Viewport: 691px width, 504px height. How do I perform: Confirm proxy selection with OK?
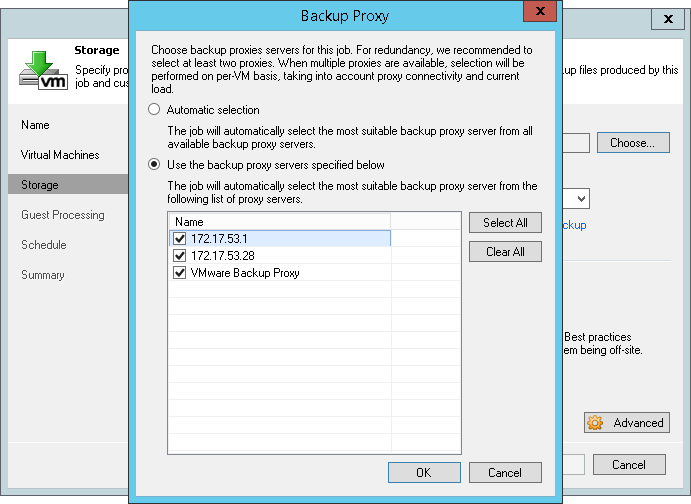(424, 473)
